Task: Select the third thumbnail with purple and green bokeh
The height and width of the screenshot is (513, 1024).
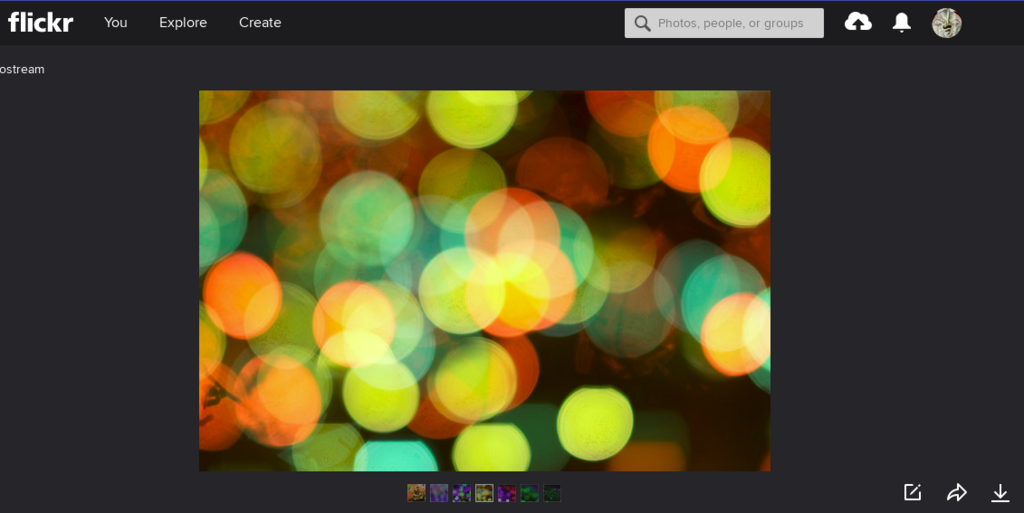Action: (x=462, y=493)
